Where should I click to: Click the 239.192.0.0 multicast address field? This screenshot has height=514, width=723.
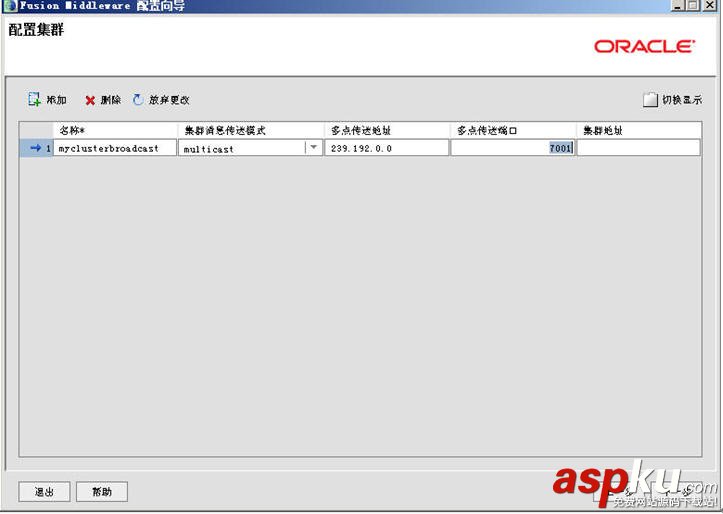point(386,148)
